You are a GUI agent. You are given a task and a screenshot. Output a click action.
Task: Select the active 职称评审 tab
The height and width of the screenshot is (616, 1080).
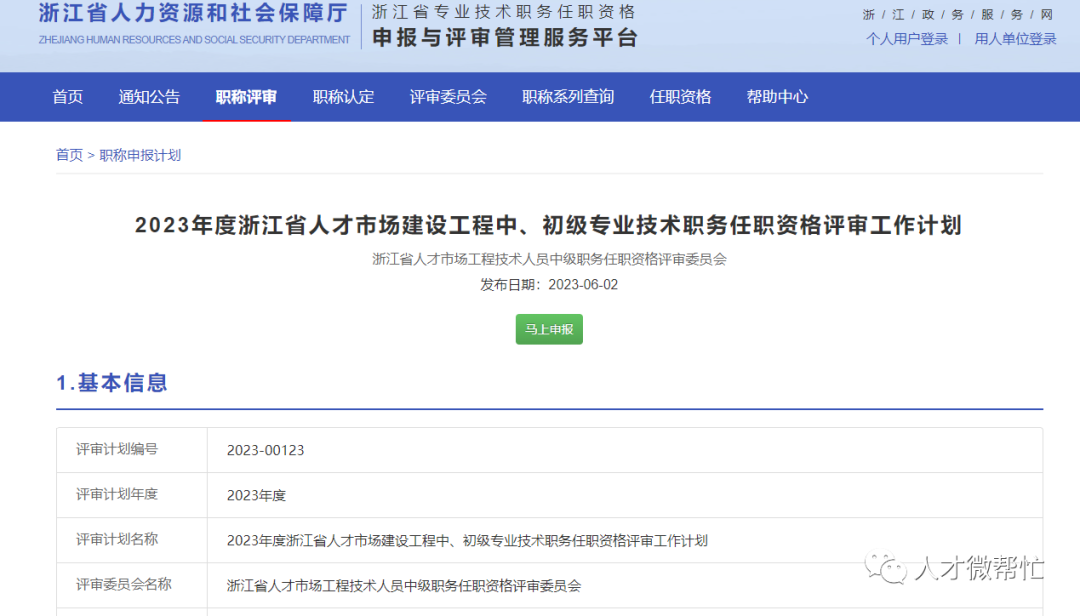[x=246, y=96]
